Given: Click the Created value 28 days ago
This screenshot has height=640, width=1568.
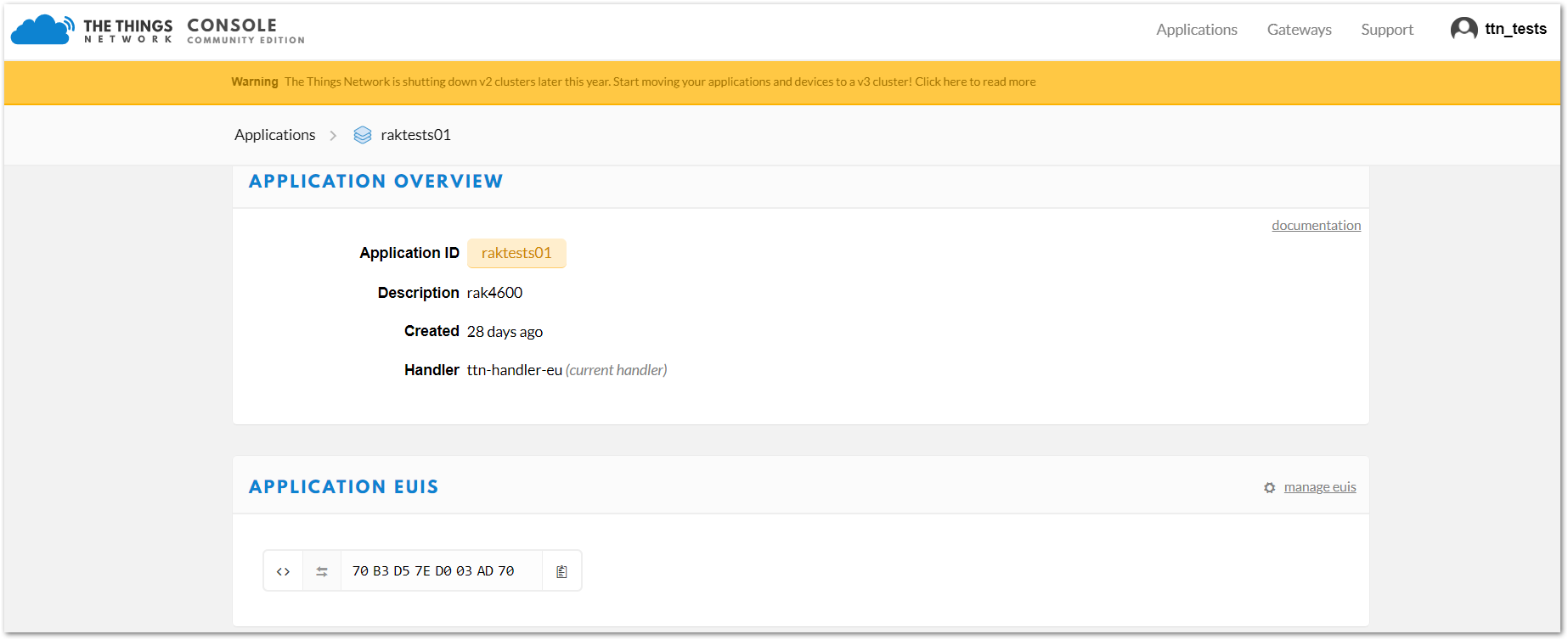Looking at the screenshot, I should click(x=505, y=332).
